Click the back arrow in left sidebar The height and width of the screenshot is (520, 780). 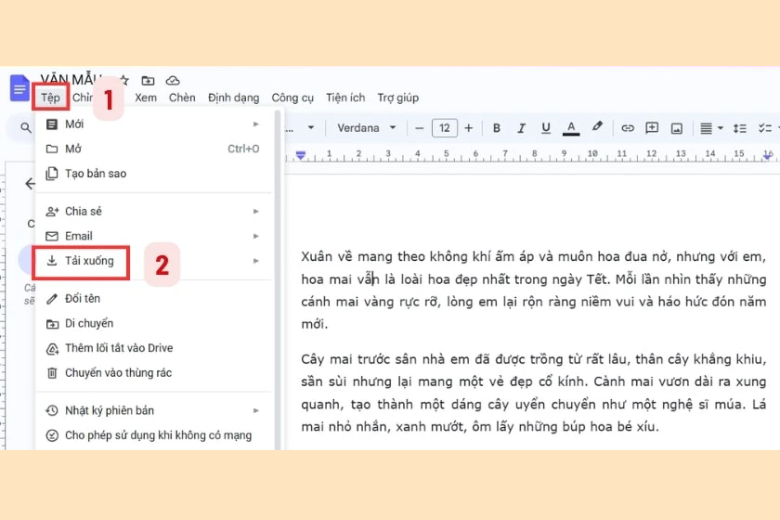pyautogui.click(x=30, y=184)
